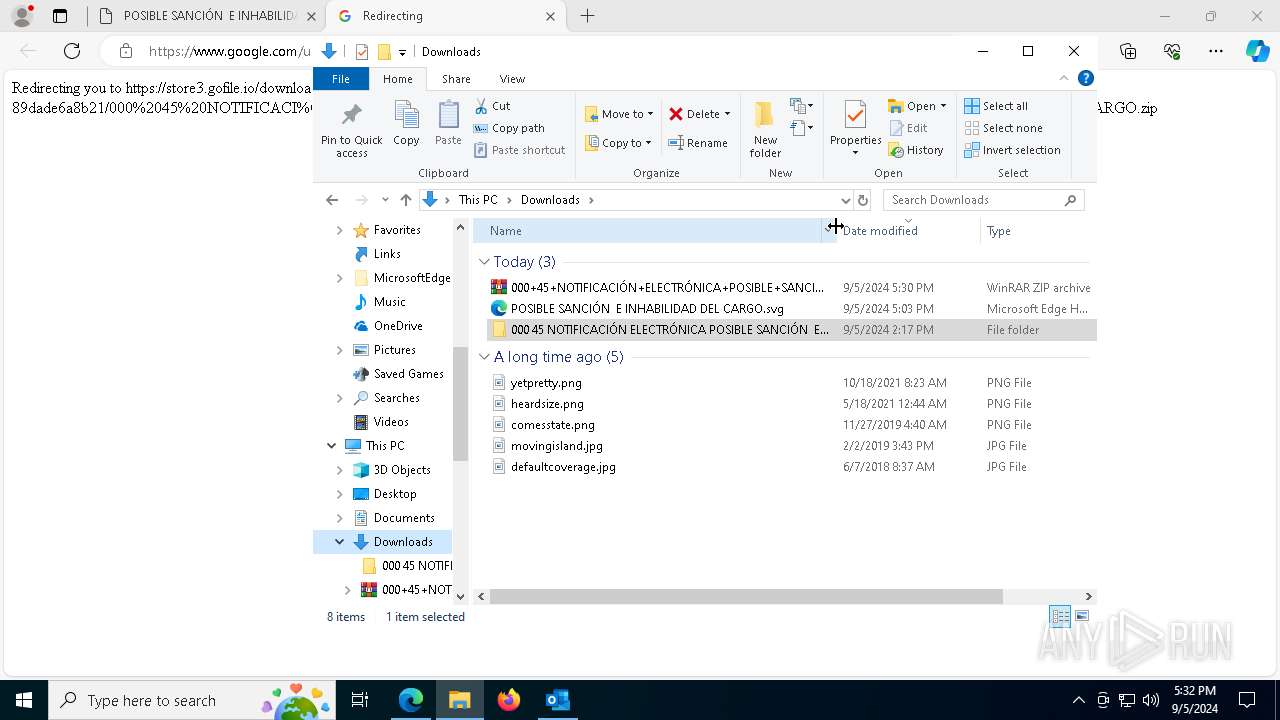Viewport: 1280px width, 720px height.
Task: Switch to Large icons view icon
Action: (1082, 617)
